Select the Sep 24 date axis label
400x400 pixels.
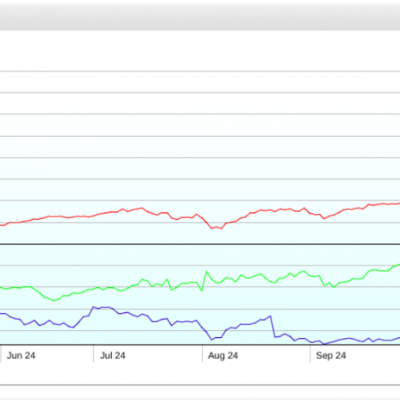[x=331, y=356]
